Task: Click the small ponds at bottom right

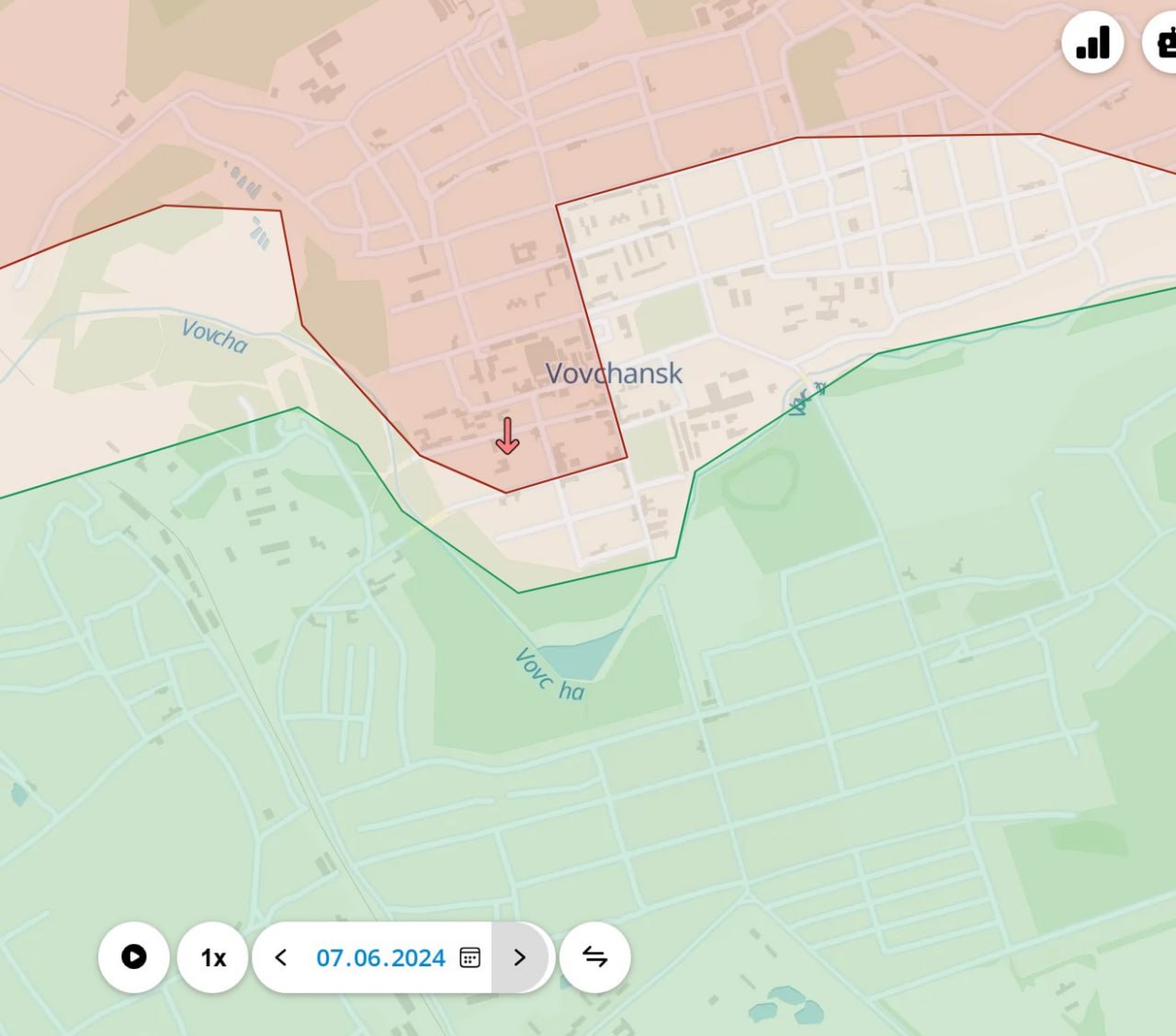Action: pos(786,1005)
